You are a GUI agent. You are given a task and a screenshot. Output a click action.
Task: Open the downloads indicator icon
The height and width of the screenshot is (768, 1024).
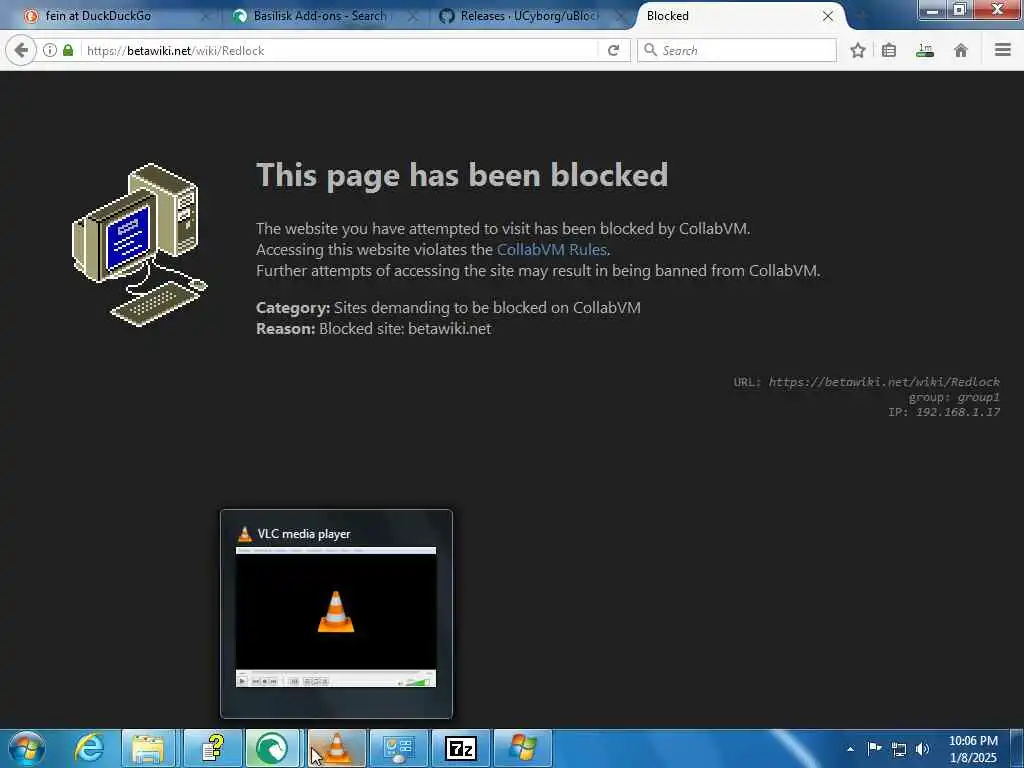pyautogui.click(x=925, y=50)
